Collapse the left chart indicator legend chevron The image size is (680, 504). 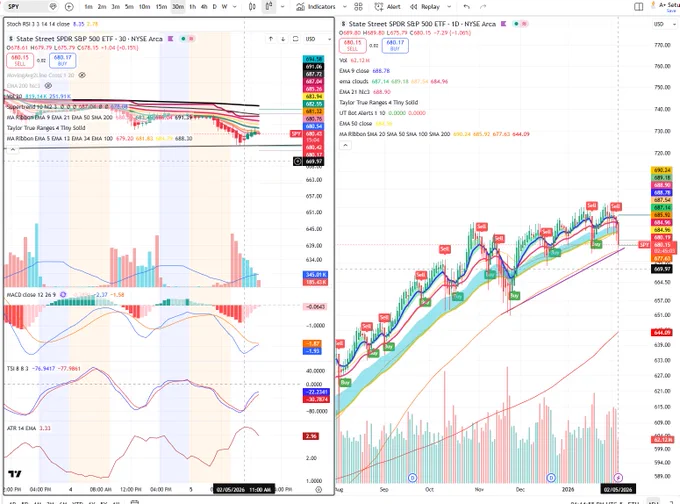(x=13, y=150)
